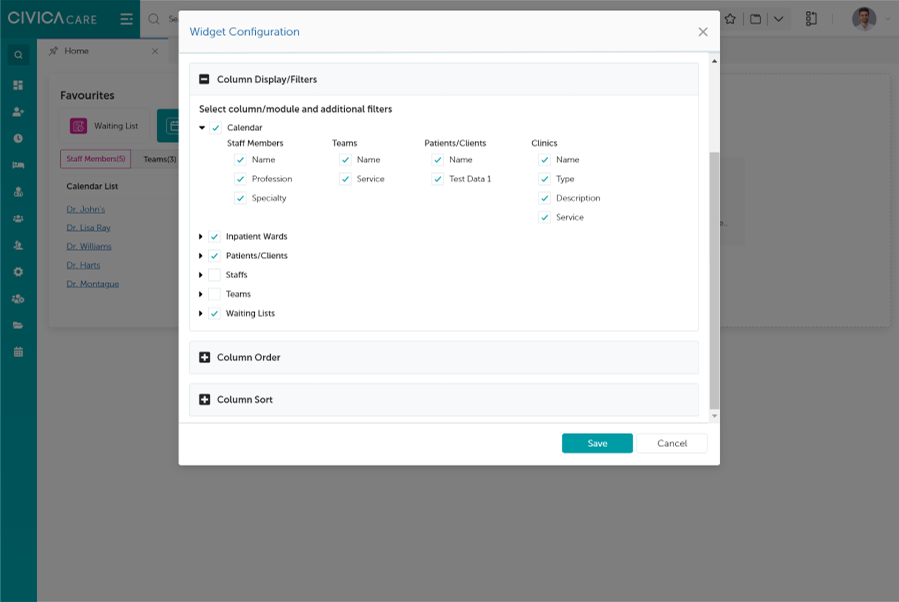Open the folder icon in header
This screenshot has width=899, height=602.
coord(756,19)
